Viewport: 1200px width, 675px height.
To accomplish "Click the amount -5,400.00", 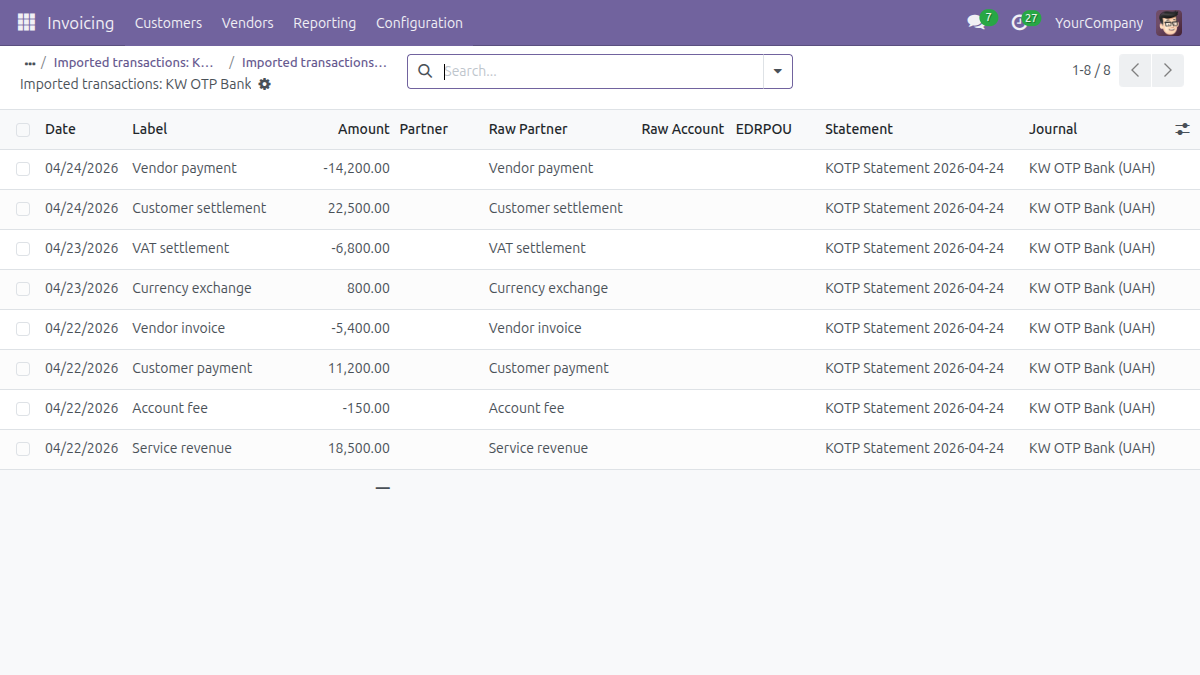I will [x=360, y=328].
